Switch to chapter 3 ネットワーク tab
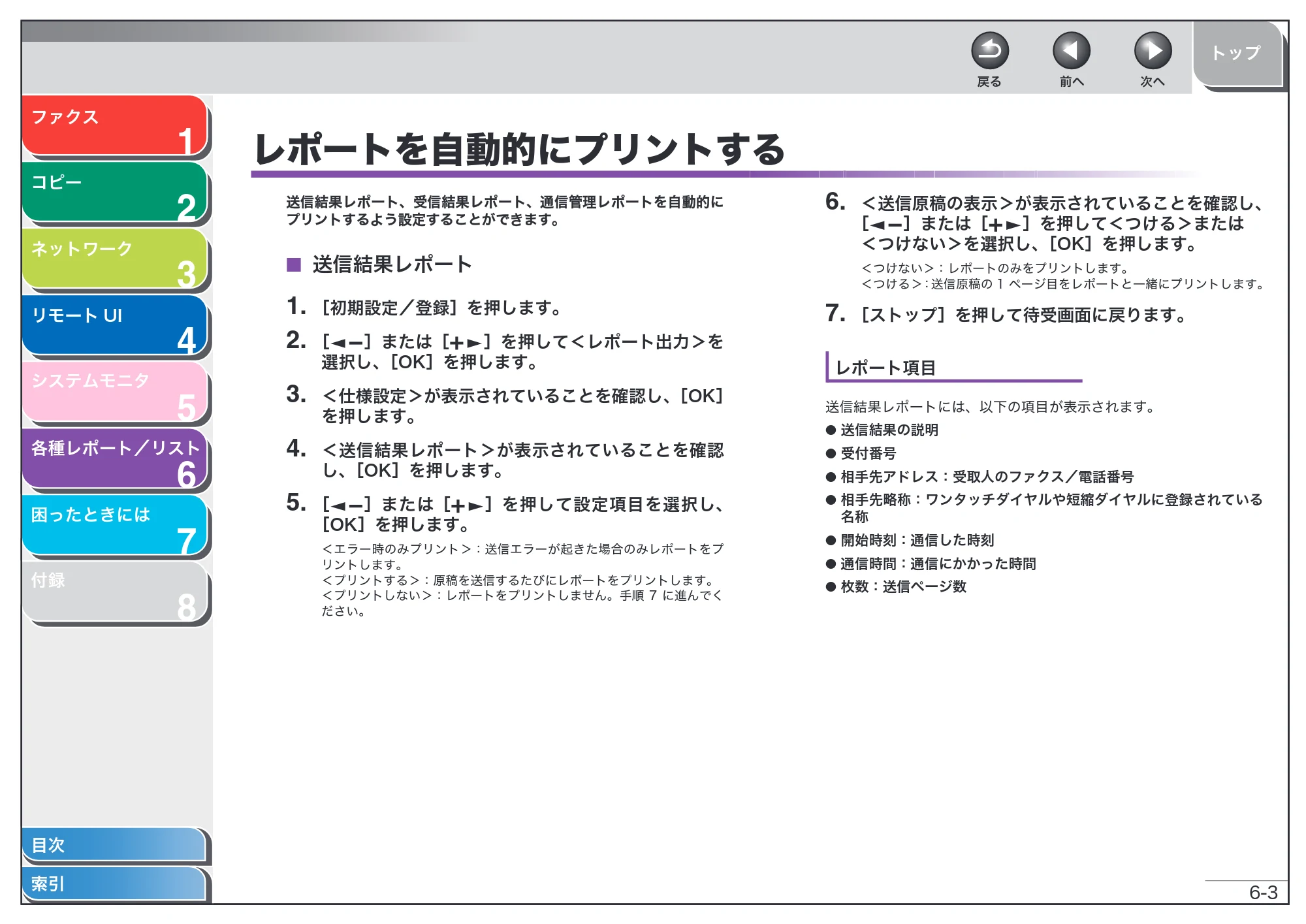 tap(115, 258)
